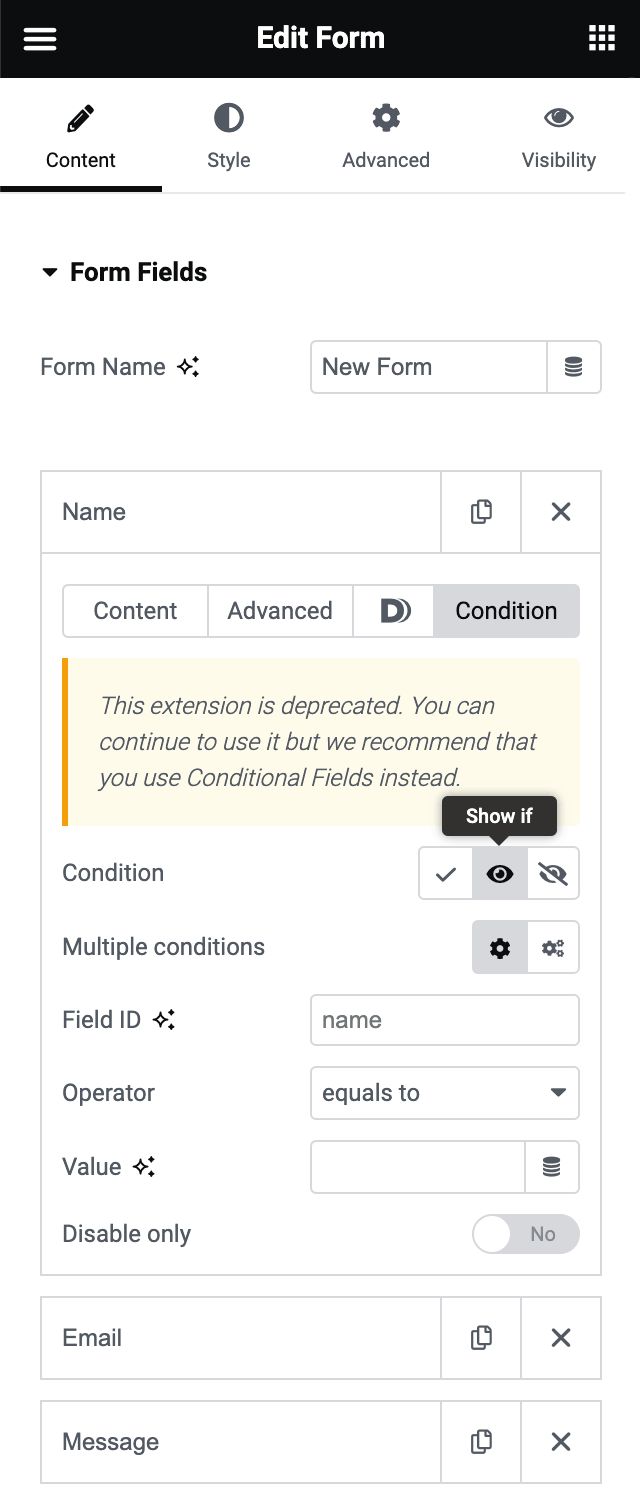640x1500 pixels.
Task: Switch to the Visibility tab
Action: [x=559, y=135]
